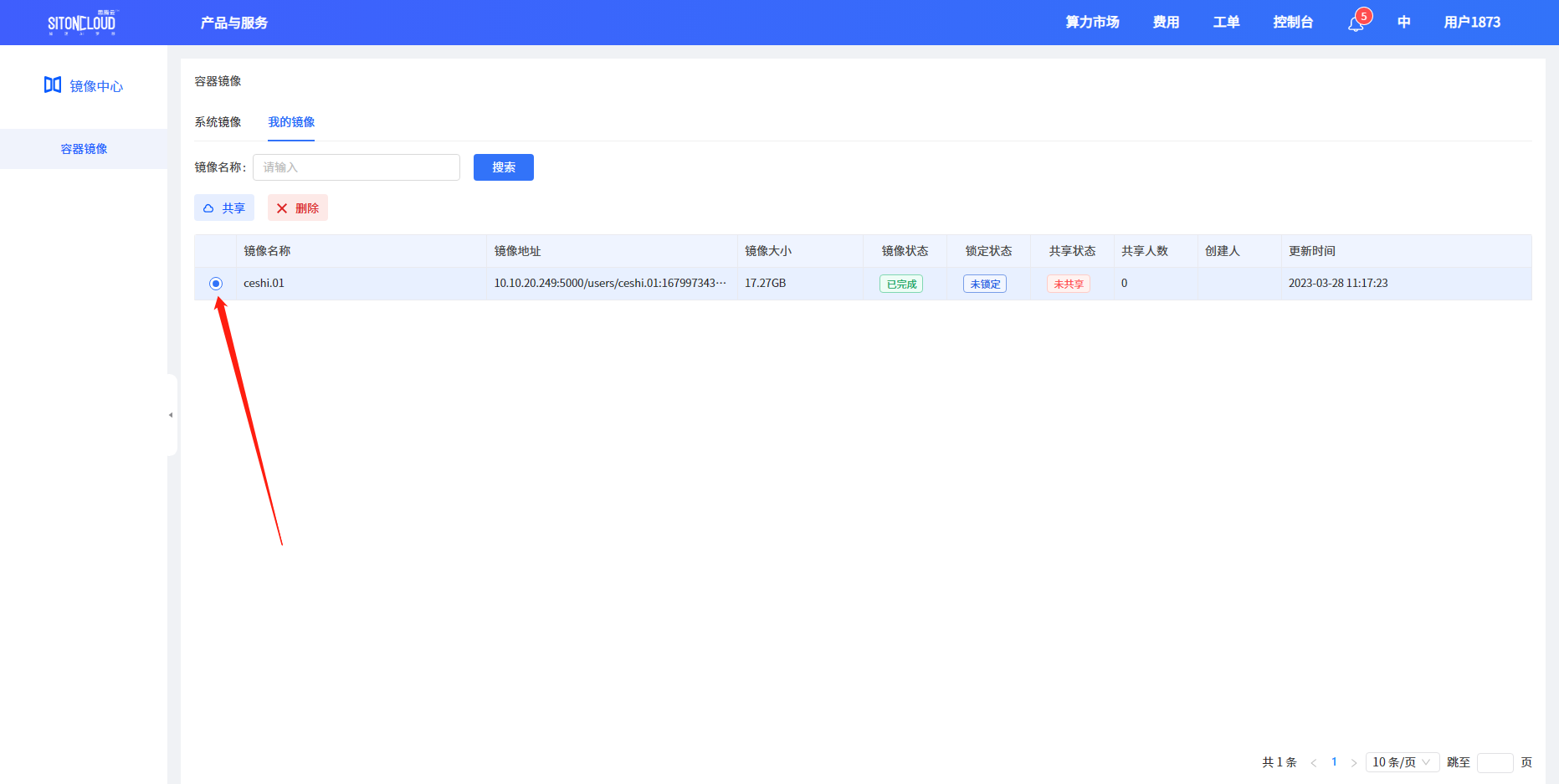Click the SITONCLOUD logo
Viewport: 1559px width, 784px height.
[x=82, y=23]
